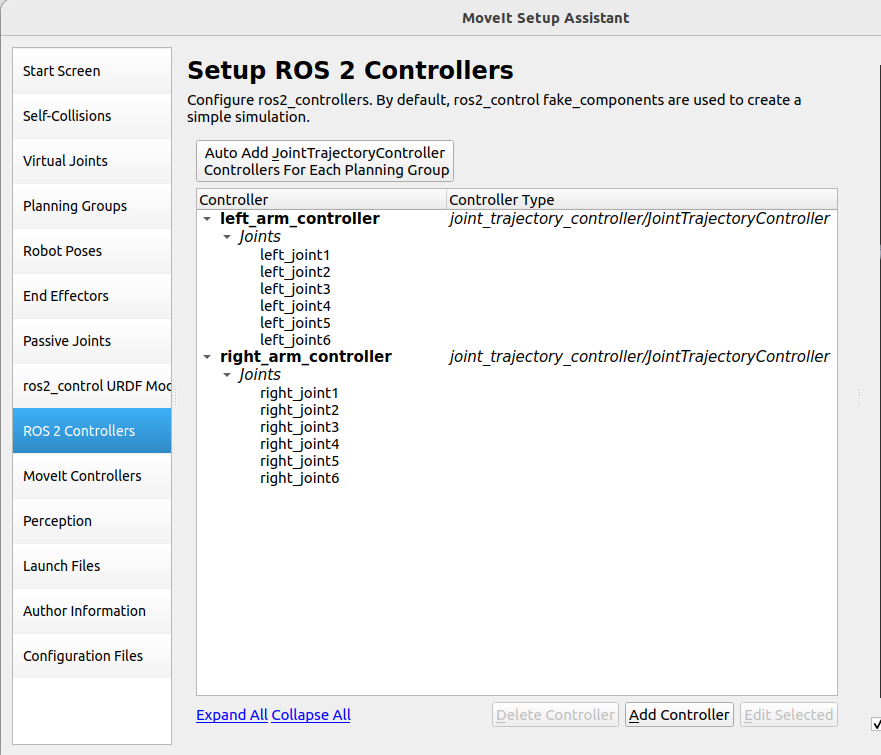Click the Controller Type column header

(642, 199)
